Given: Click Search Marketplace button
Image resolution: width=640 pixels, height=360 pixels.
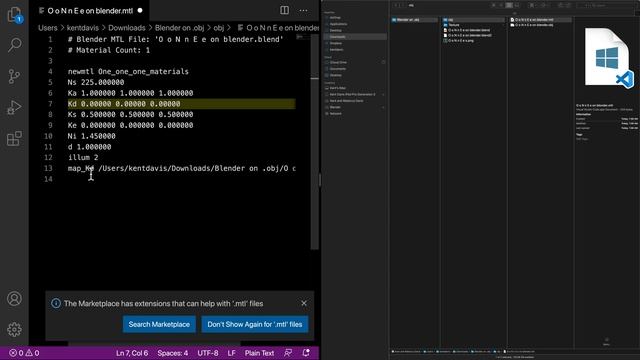Looking at the screenshot, I should [159, 324].
